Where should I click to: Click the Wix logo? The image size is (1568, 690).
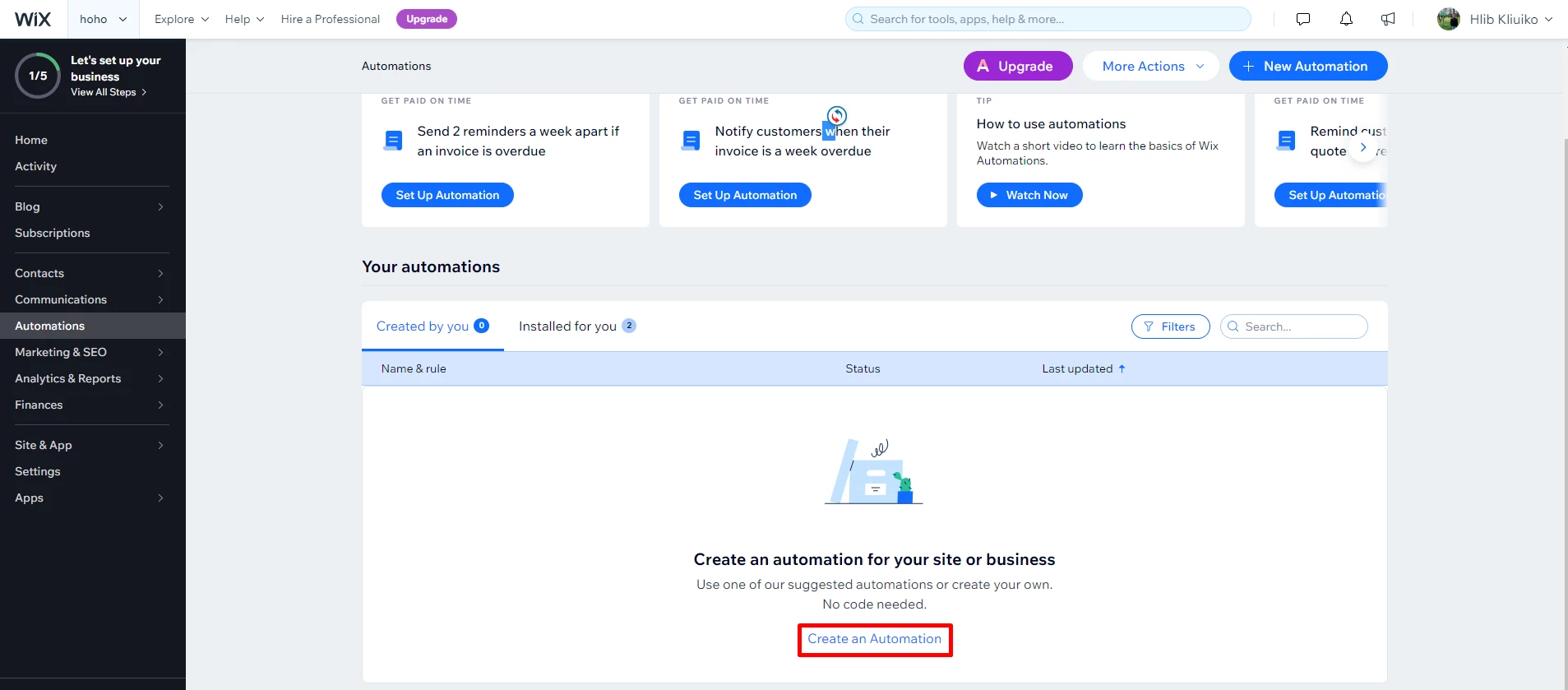click(33, 19)
